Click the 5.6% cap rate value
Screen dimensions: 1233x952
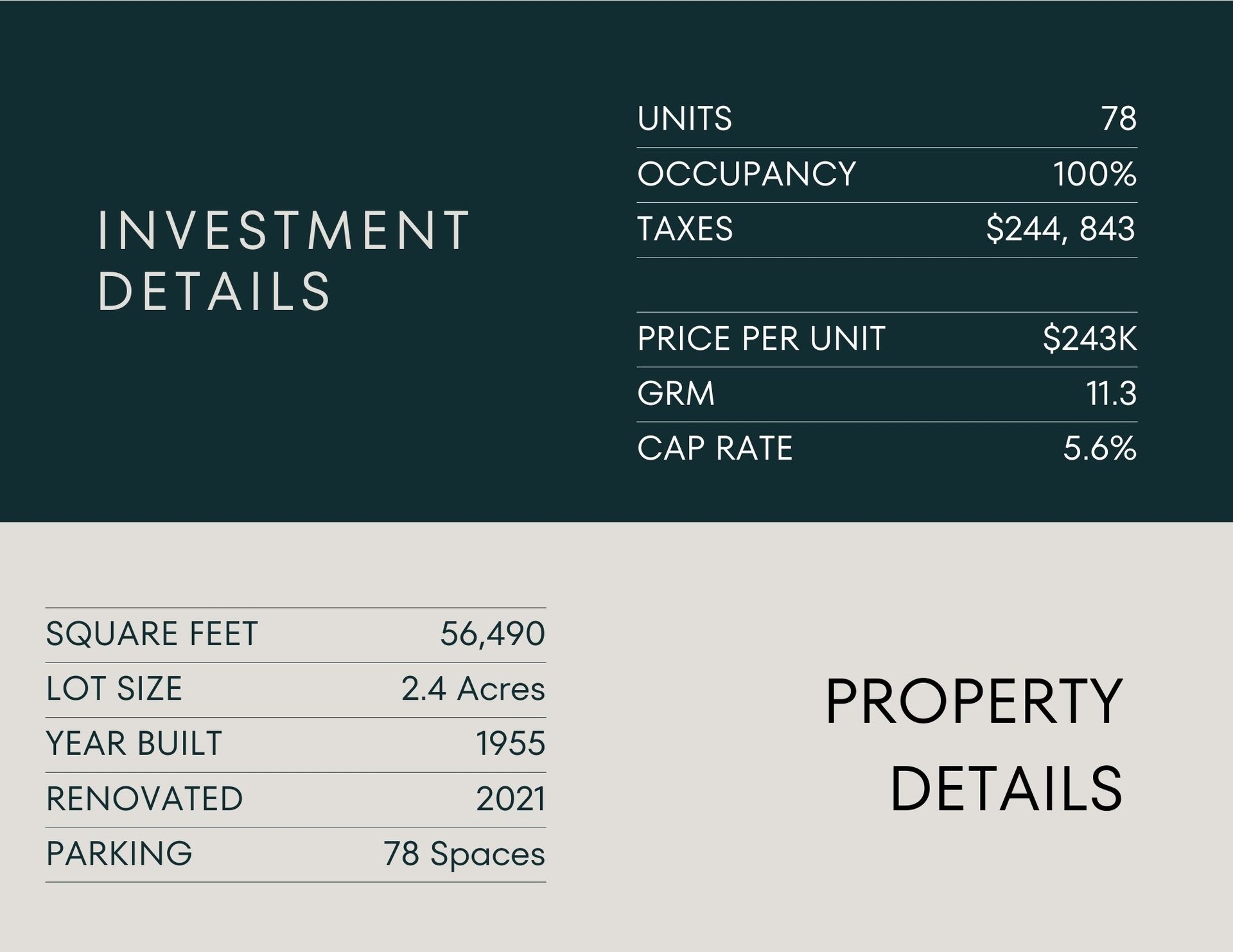[x=1099, y=448]
